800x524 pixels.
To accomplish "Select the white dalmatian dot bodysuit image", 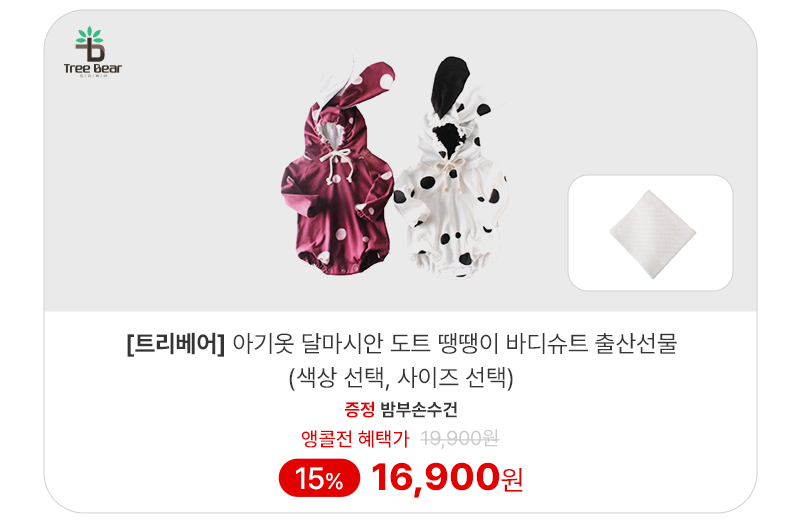I will pos(451,167).
